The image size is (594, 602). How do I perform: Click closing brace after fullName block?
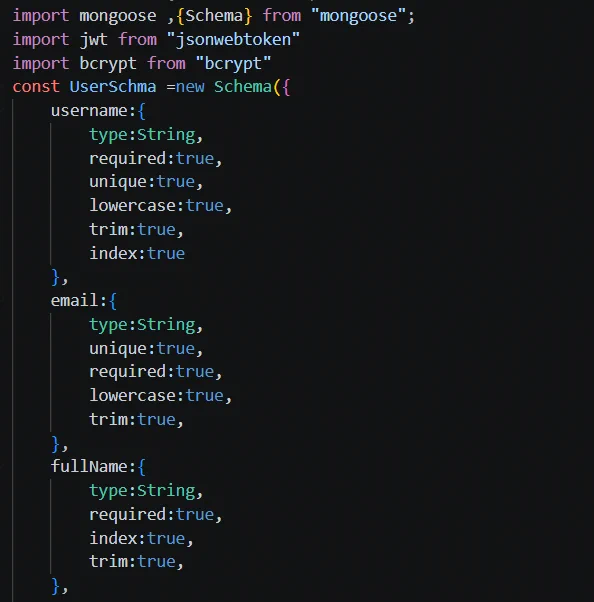coord(56,586)
